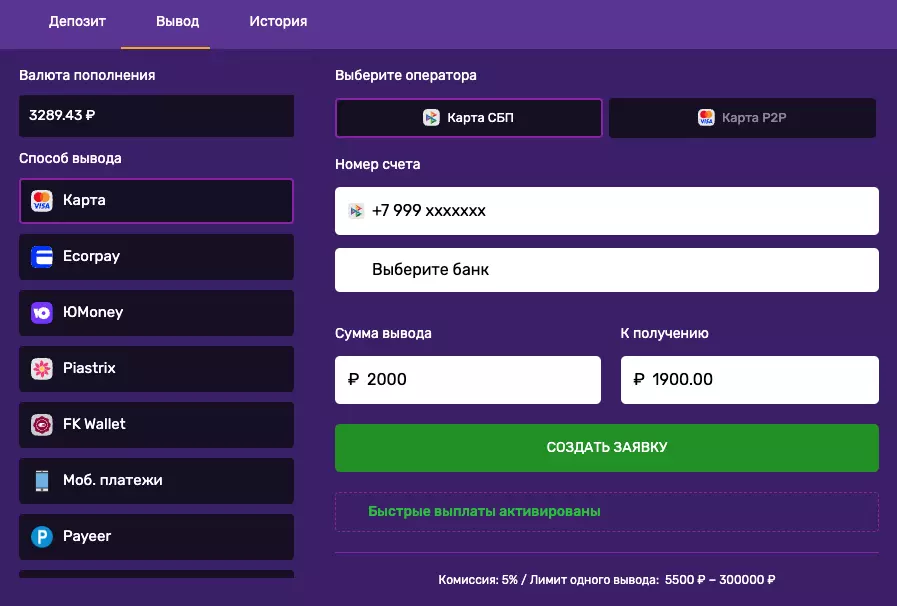
Task: Click the SBP icon in account number field
Action: tap(355, 211)
